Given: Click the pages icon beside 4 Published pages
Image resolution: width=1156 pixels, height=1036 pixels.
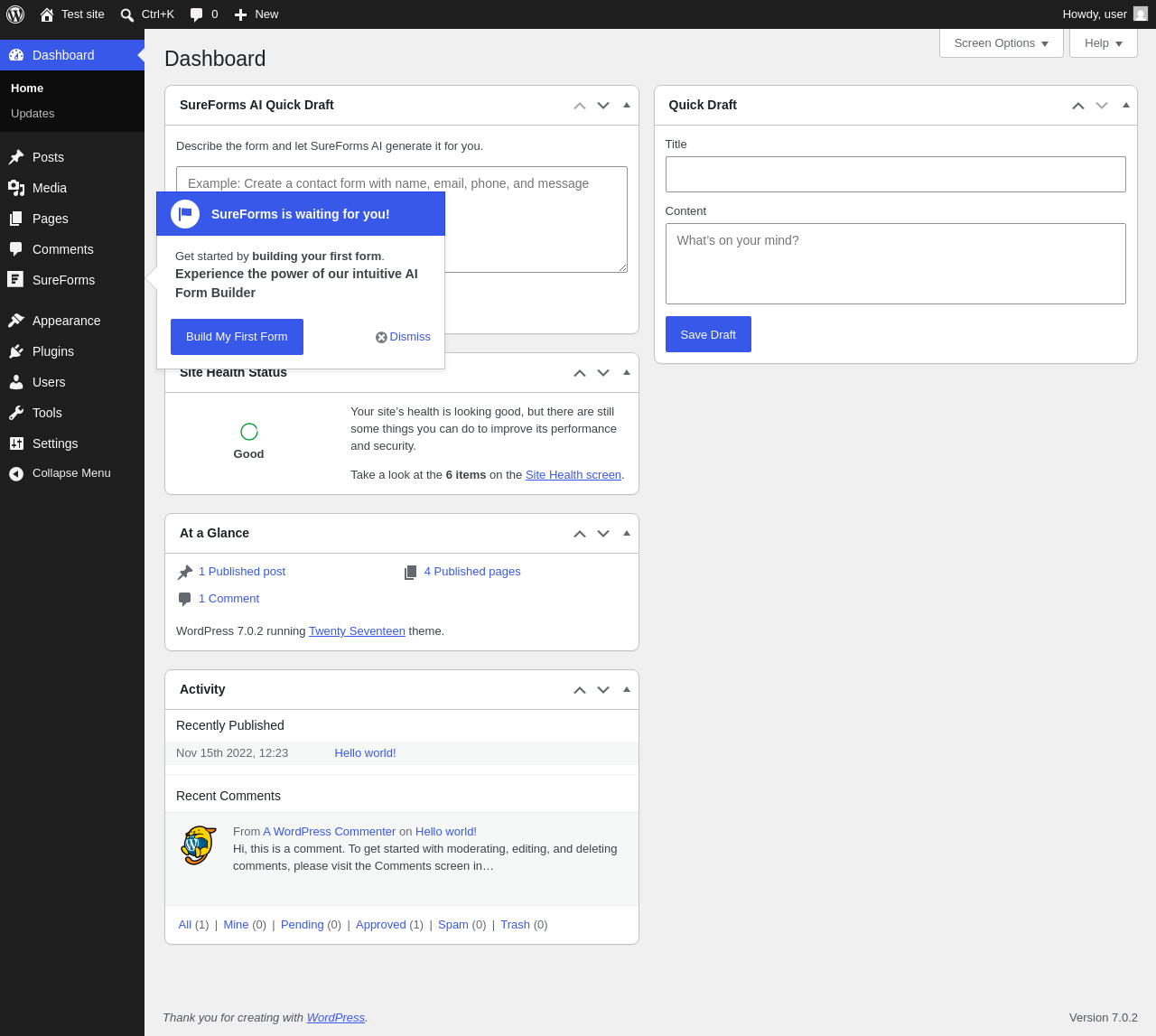Looking at the screenshot, I should [x=411, y=573].
